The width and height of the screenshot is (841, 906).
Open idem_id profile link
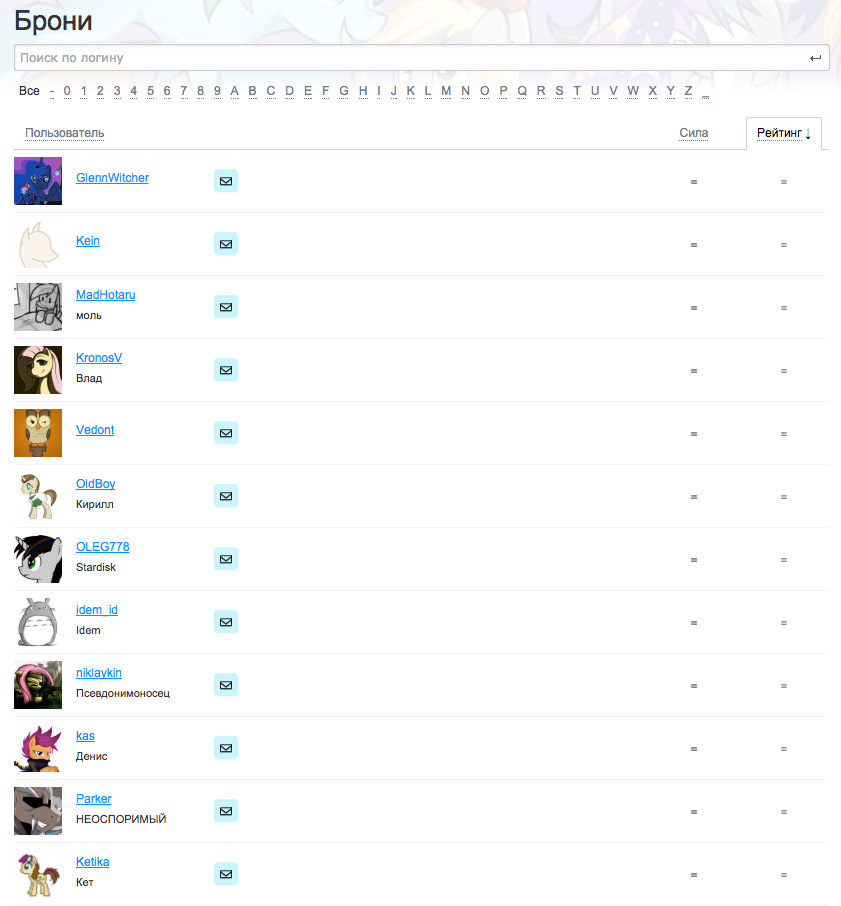pos(97,610)
